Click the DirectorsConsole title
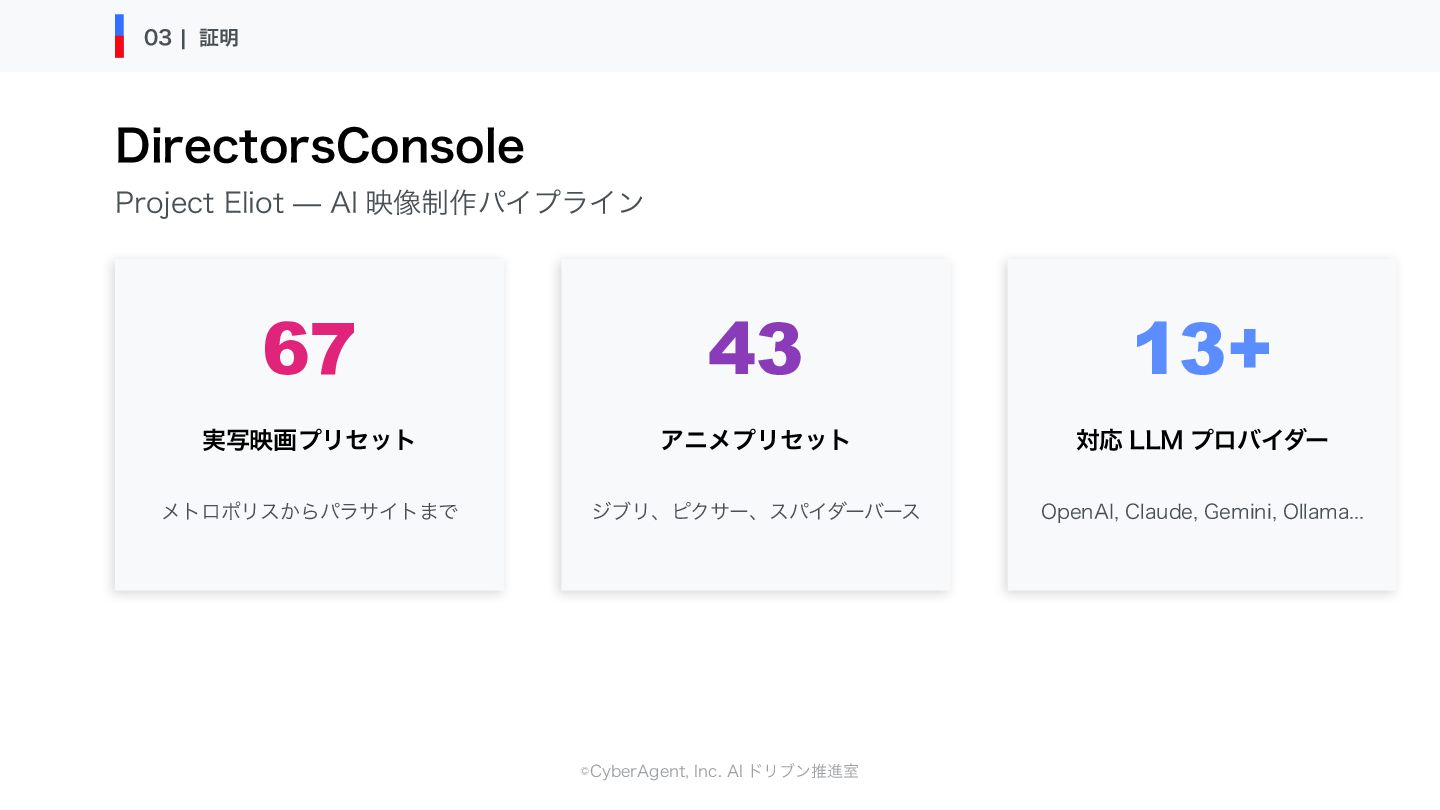This screenshot has height=810, width=1440. point(319,146)
